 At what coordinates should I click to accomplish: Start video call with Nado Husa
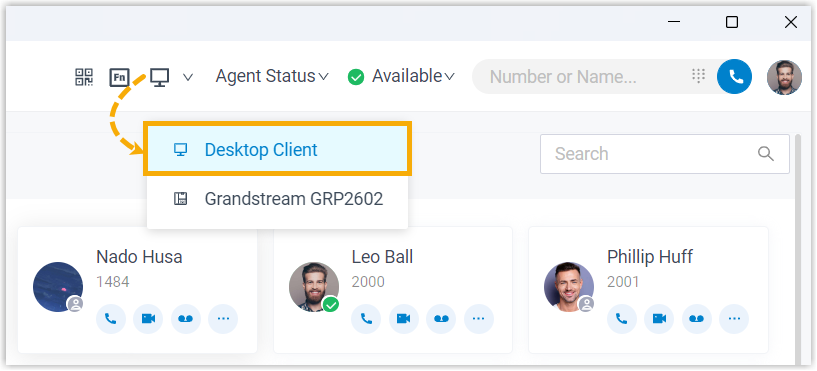tap(148, 318)
